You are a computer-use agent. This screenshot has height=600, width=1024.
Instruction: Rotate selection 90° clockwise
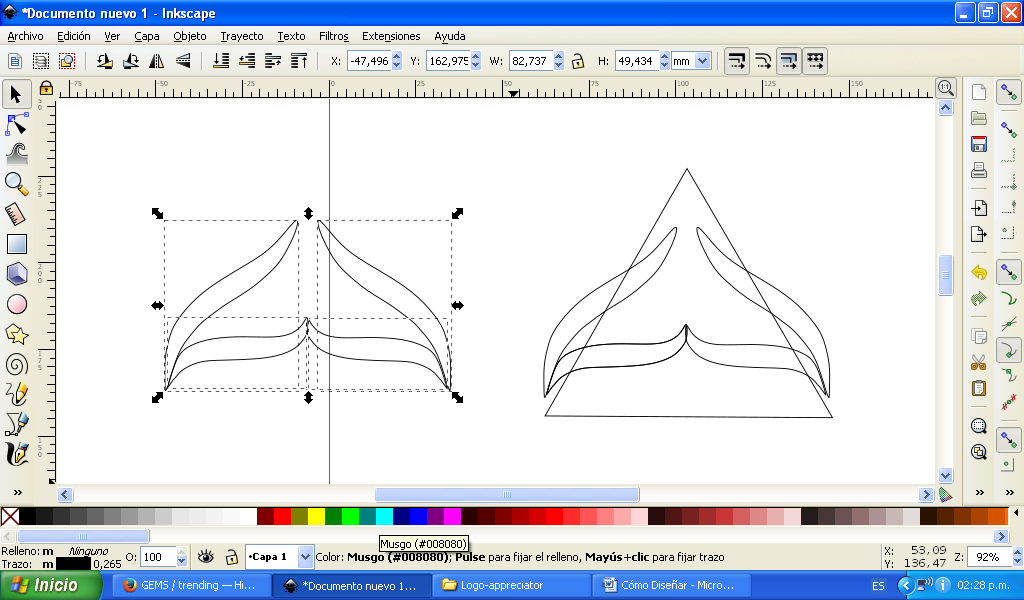pos(131,61)
